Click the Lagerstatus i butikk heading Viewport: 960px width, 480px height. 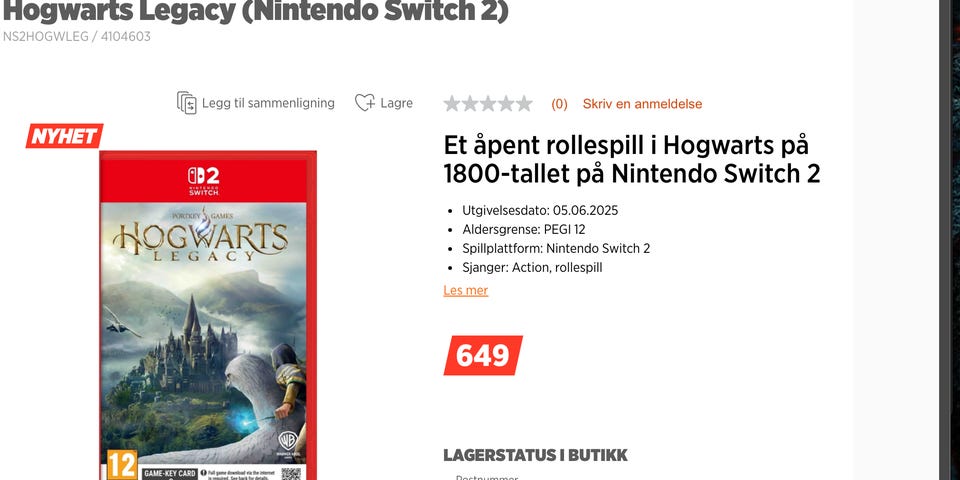click(x=536, y=455)
